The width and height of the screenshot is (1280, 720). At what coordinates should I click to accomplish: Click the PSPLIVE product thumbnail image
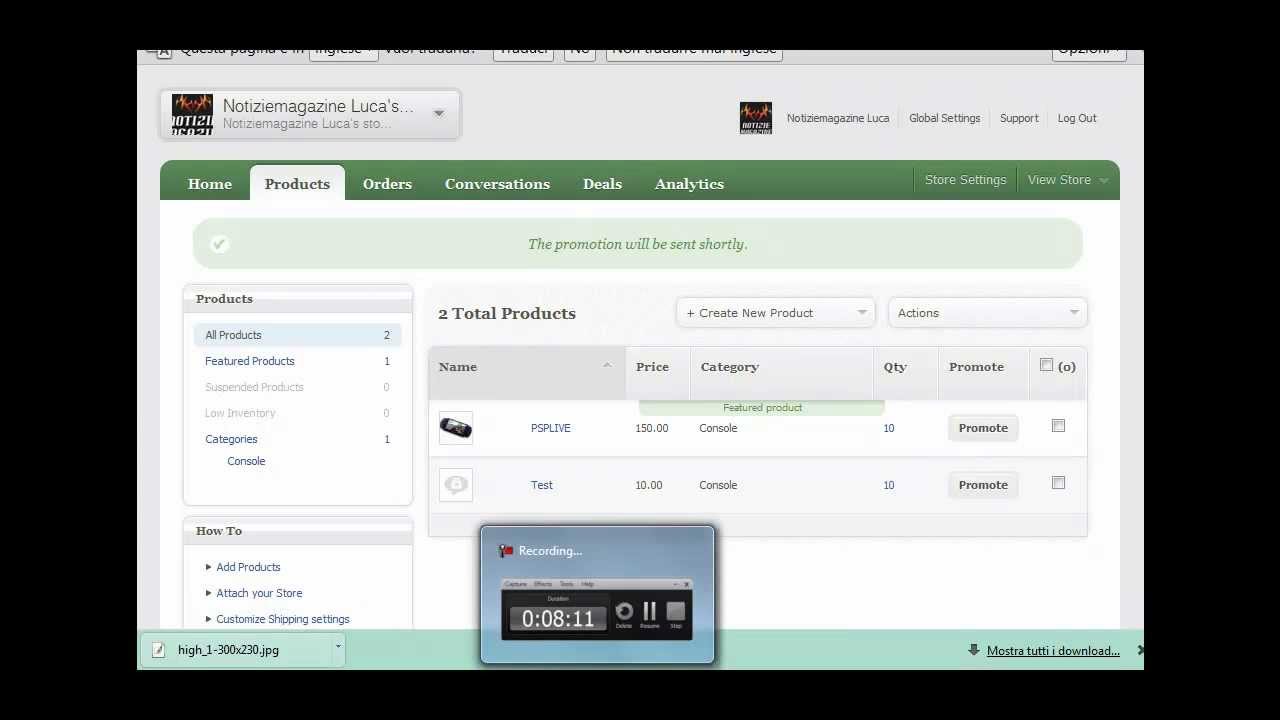456,428
